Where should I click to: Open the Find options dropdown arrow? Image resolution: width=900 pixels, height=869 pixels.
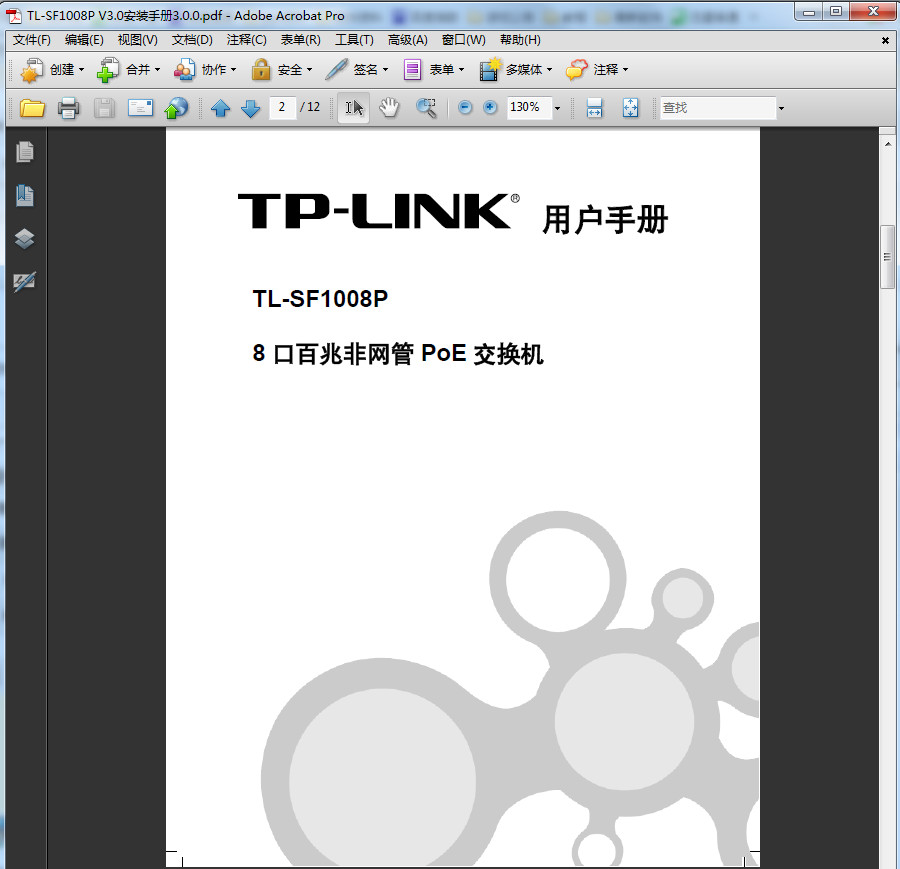[781, 108]
